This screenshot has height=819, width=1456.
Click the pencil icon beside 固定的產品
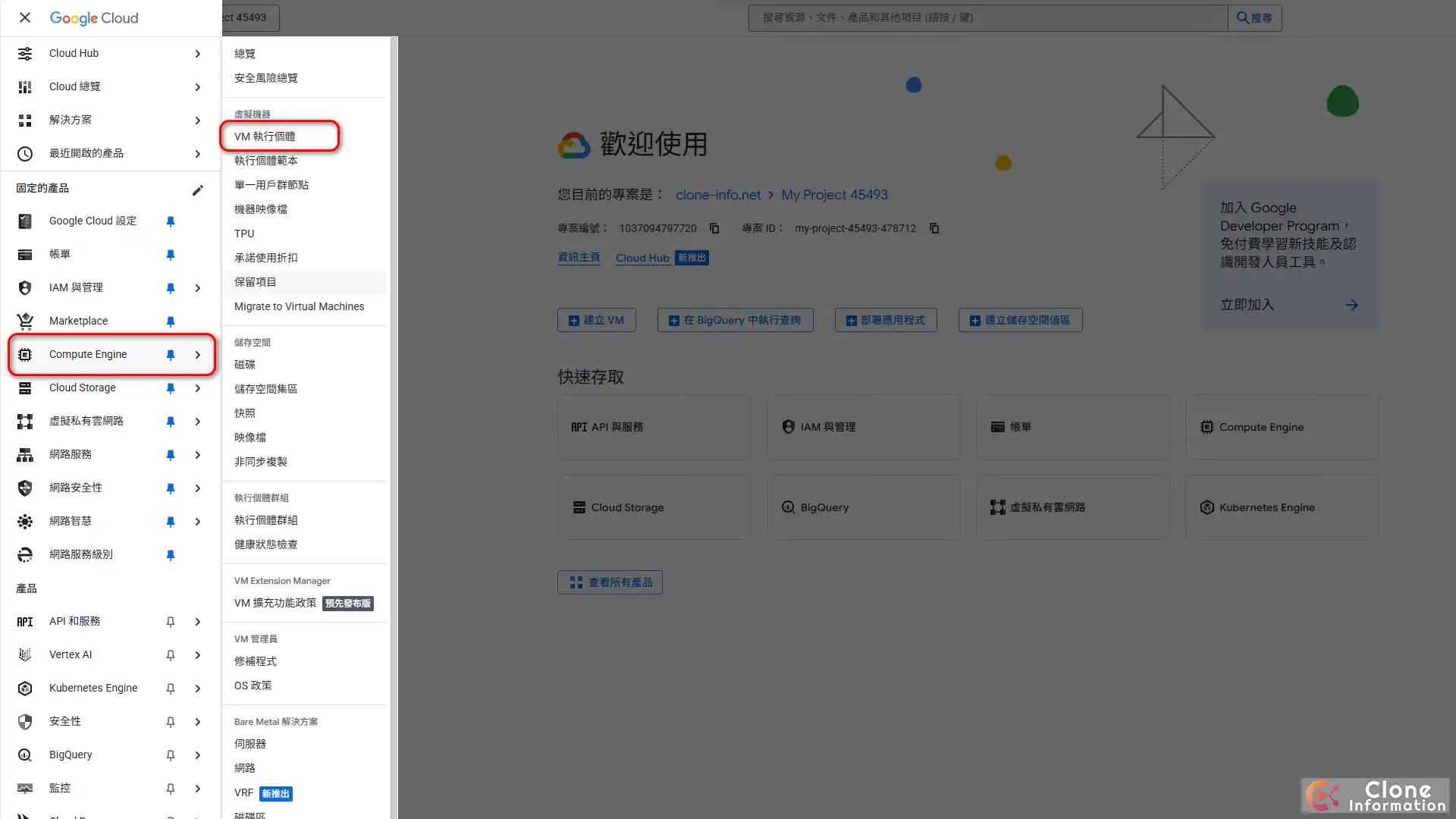tap(198, 190)
